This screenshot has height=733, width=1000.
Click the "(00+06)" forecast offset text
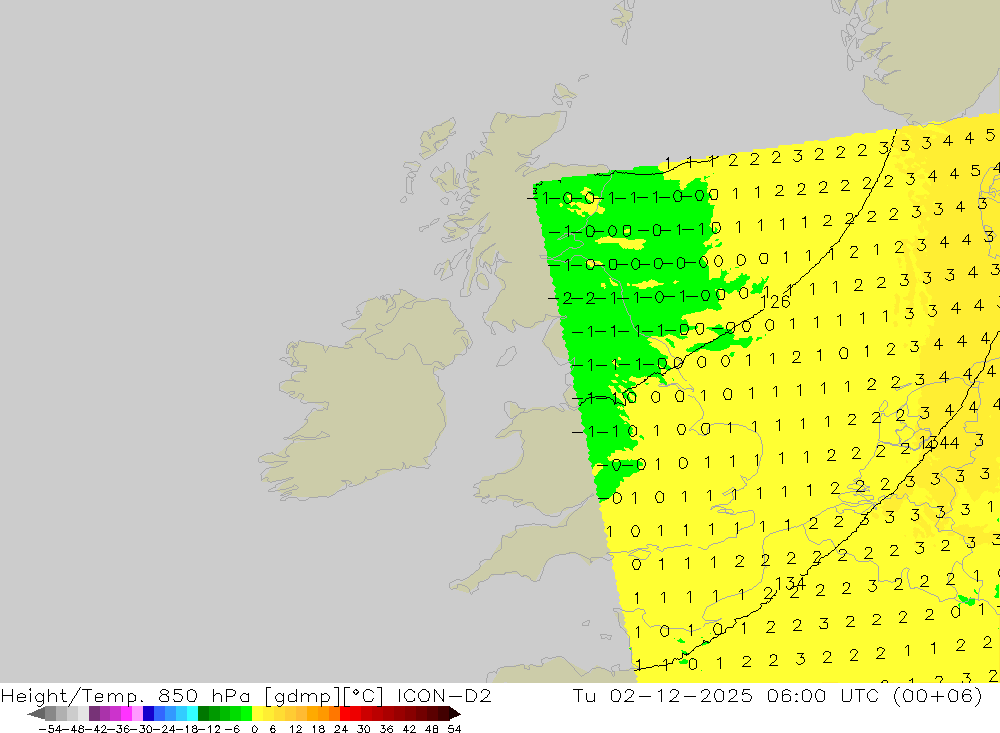(x=938, y=696)
